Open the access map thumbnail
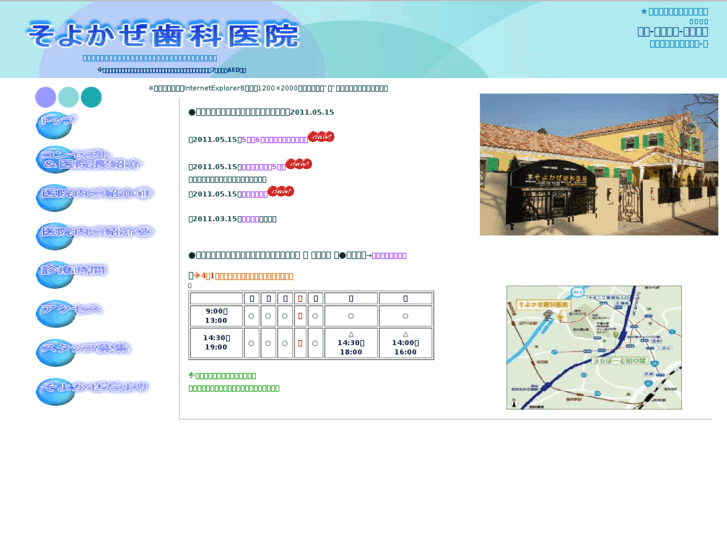727x545 pixels. [593, 347]
